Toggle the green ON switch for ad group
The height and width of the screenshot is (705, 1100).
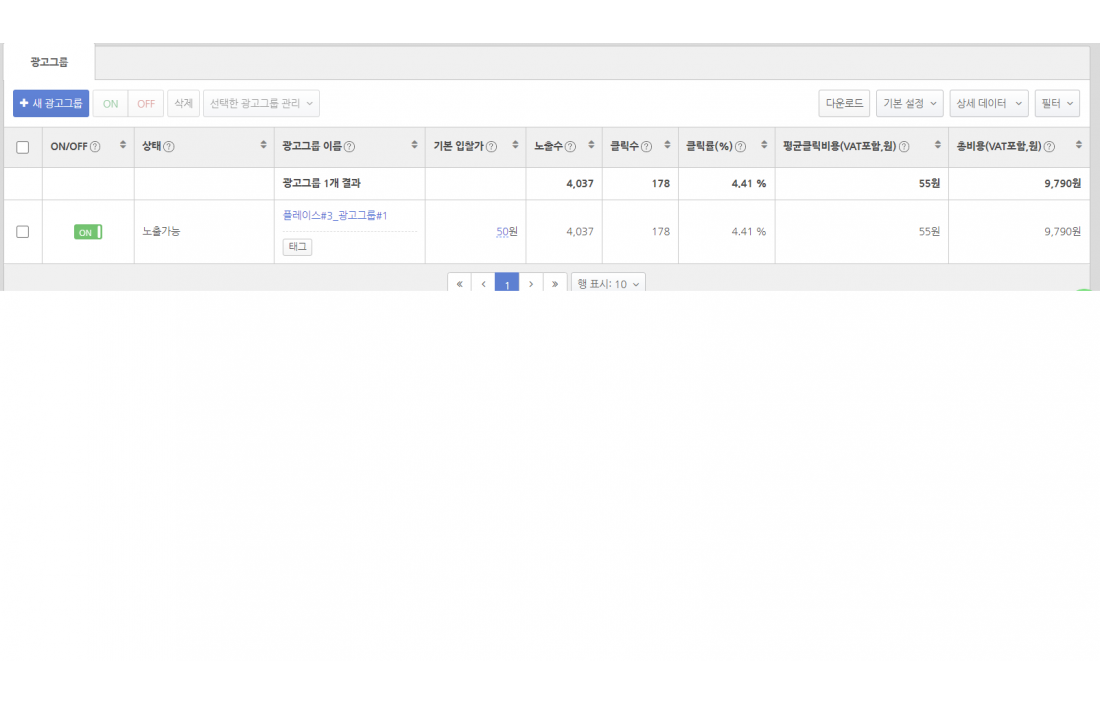click(88, 232)
